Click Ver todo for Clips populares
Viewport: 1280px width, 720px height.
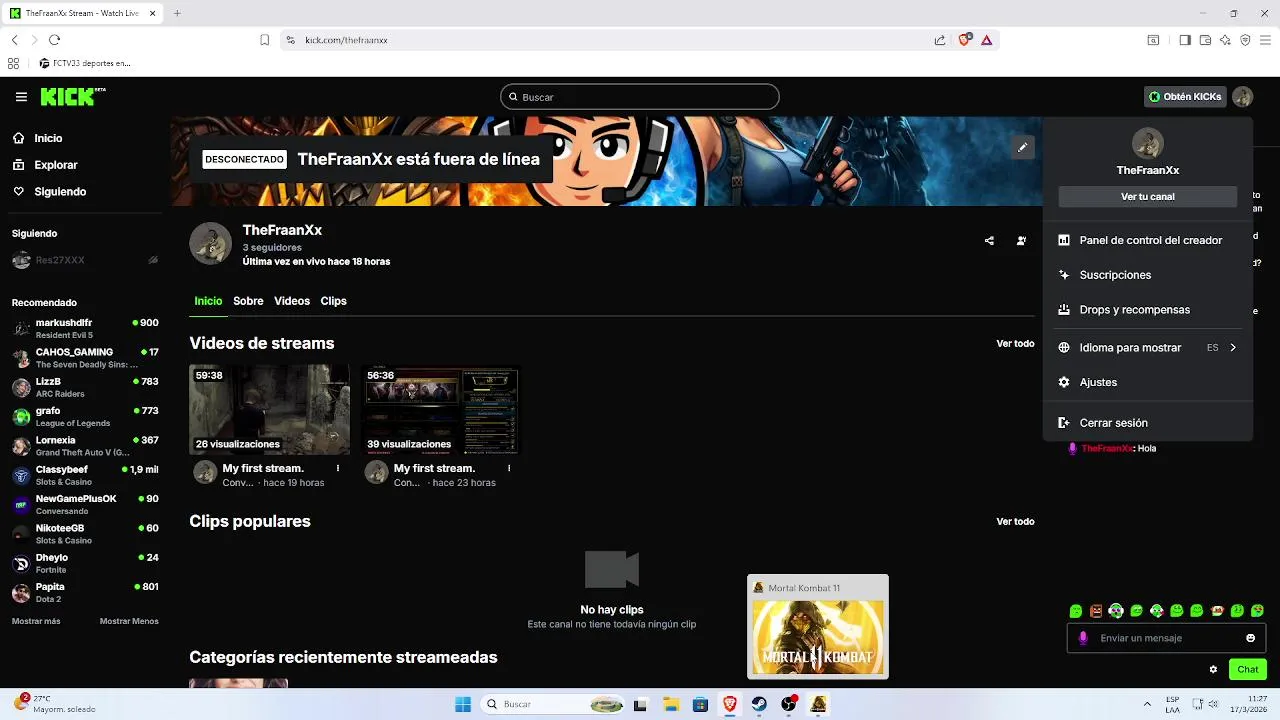tap(1015, 522)
